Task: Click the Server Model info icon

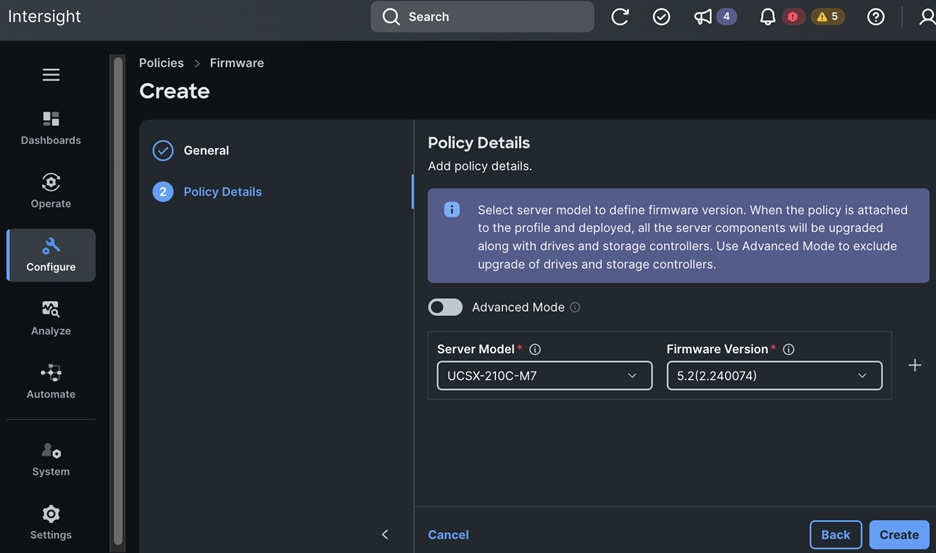Action: pyautogui.click(x=535, y=349)
